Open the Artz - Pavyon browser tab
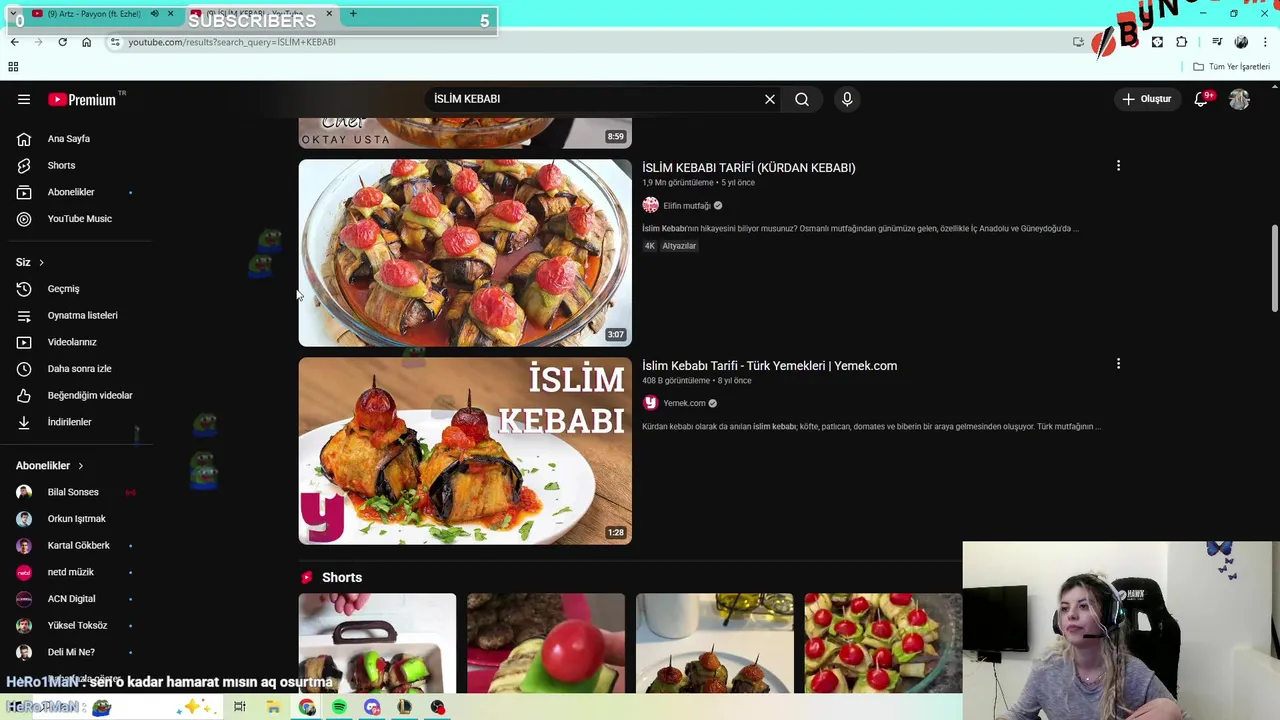 (95, 14)
